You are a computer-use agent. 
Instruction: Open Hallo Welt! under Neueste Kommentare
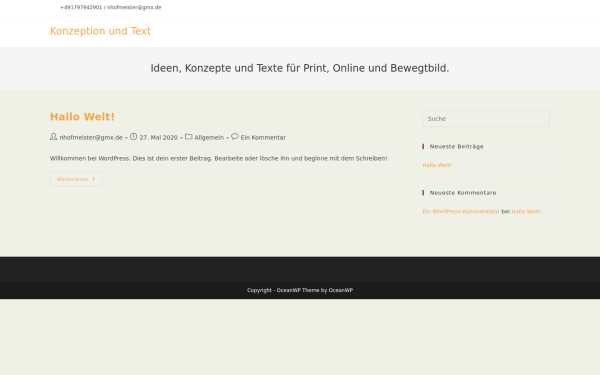click(526, 212)
